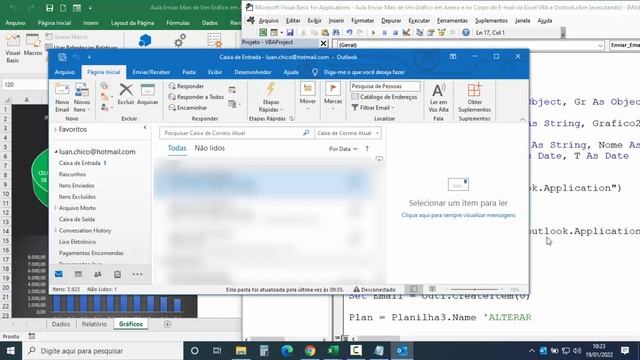Click the VBA Run macro play icon
Viewport: 640px width, 360px height.
click(x=373, y=32)
